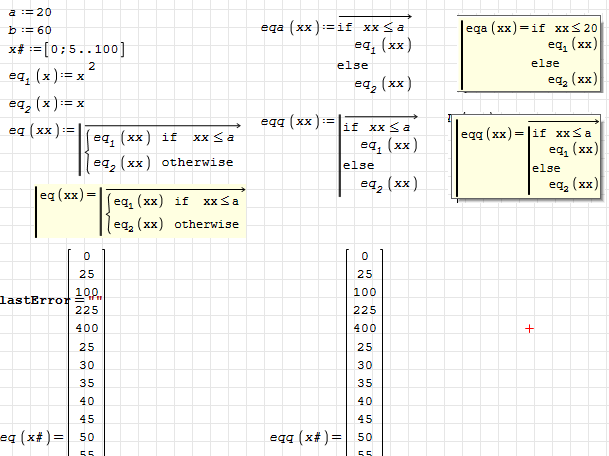Click the a := 20 definition
Image resolution: width=609 pixels, height=456 pixels.
coord(30,12)
